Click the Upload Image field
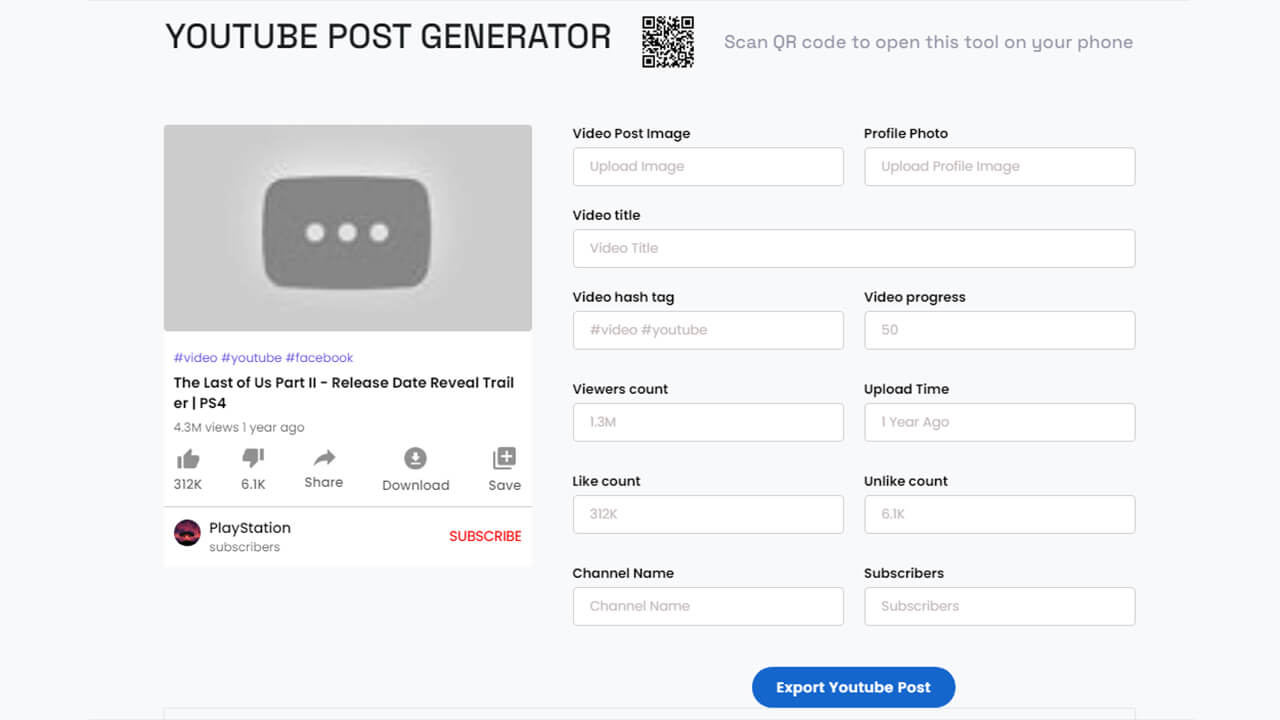The height and width of the screenshot is (720, 1280). coord(708,166)
